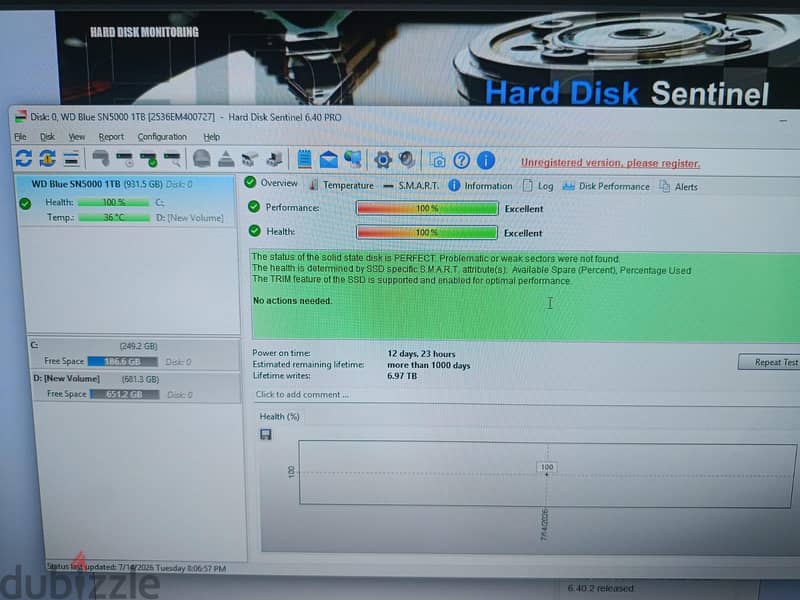Viewport: 800px width, 600px height.
Task: Open settings via the gear icon
Action: click(x=383, y=160)
